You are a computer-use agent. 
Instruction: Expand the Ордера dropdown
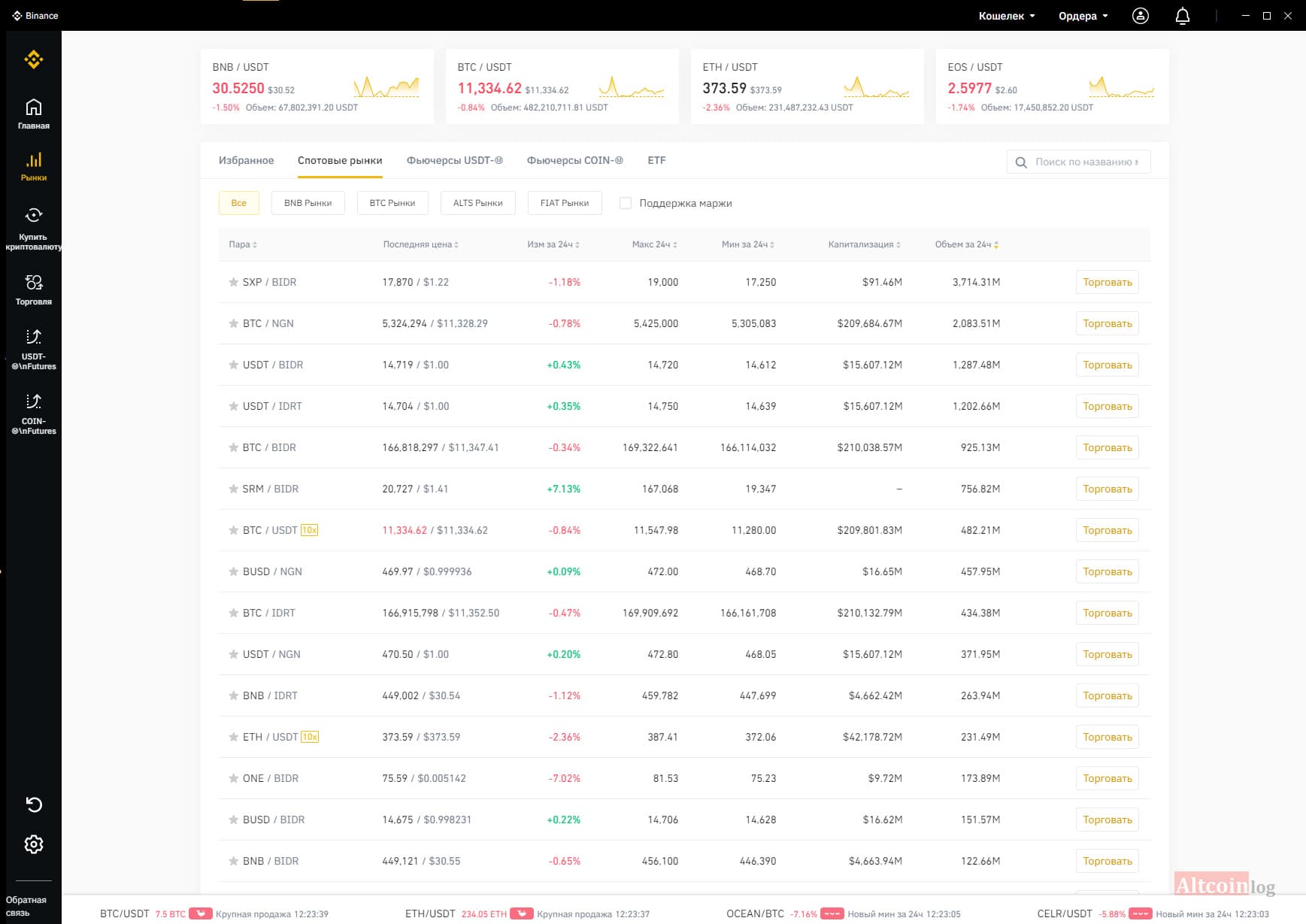pos(1083,16)
